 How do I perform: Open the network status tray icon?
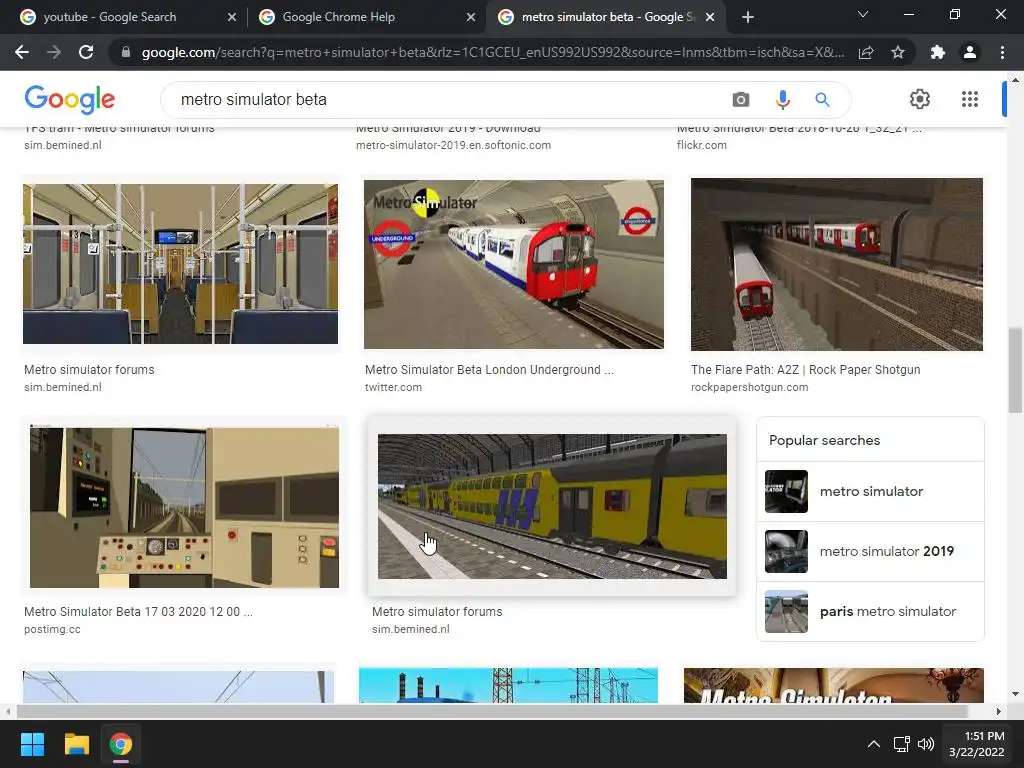coord(902,744)
